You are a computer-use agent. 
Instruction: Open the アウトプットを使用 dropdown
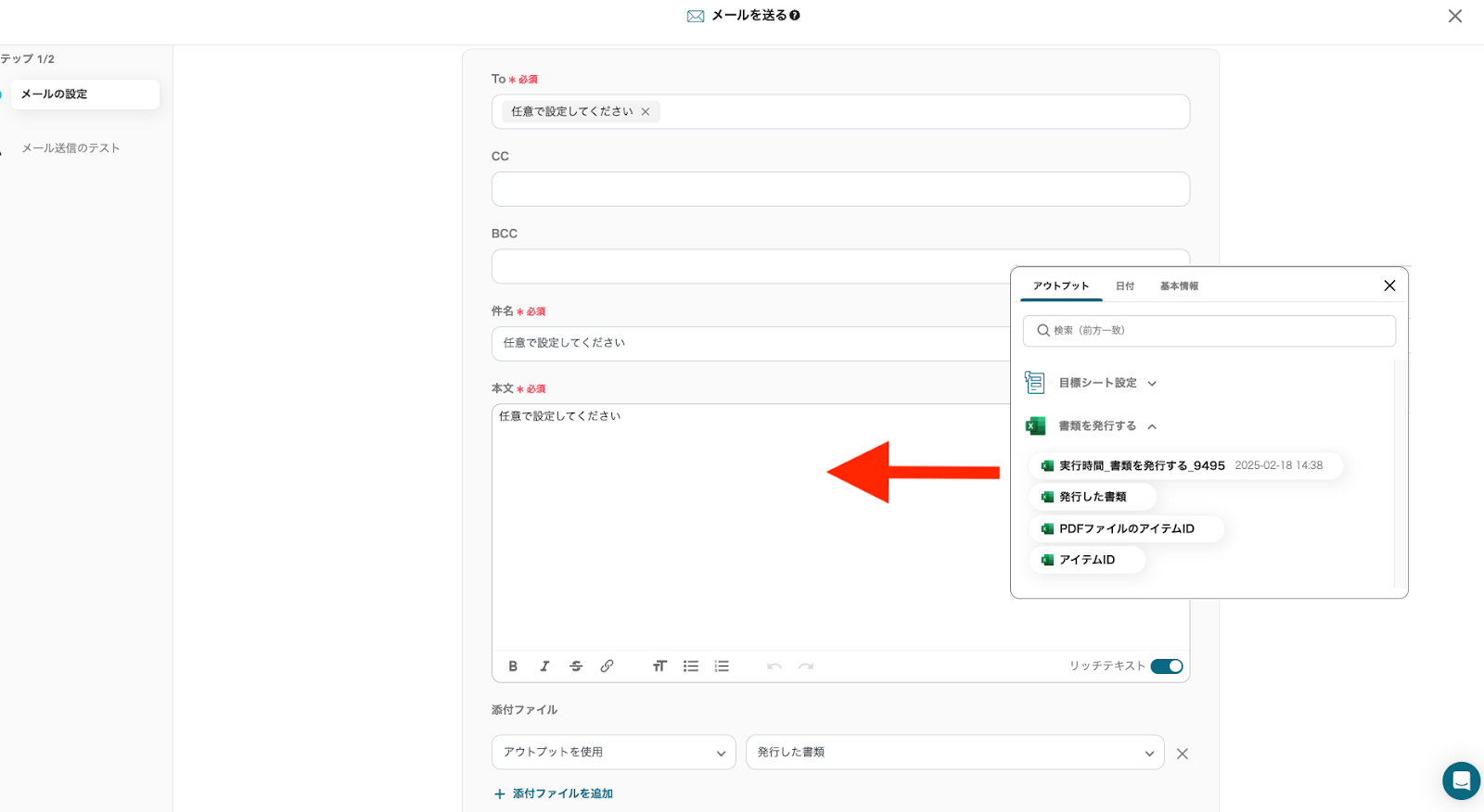coord(613,753)
